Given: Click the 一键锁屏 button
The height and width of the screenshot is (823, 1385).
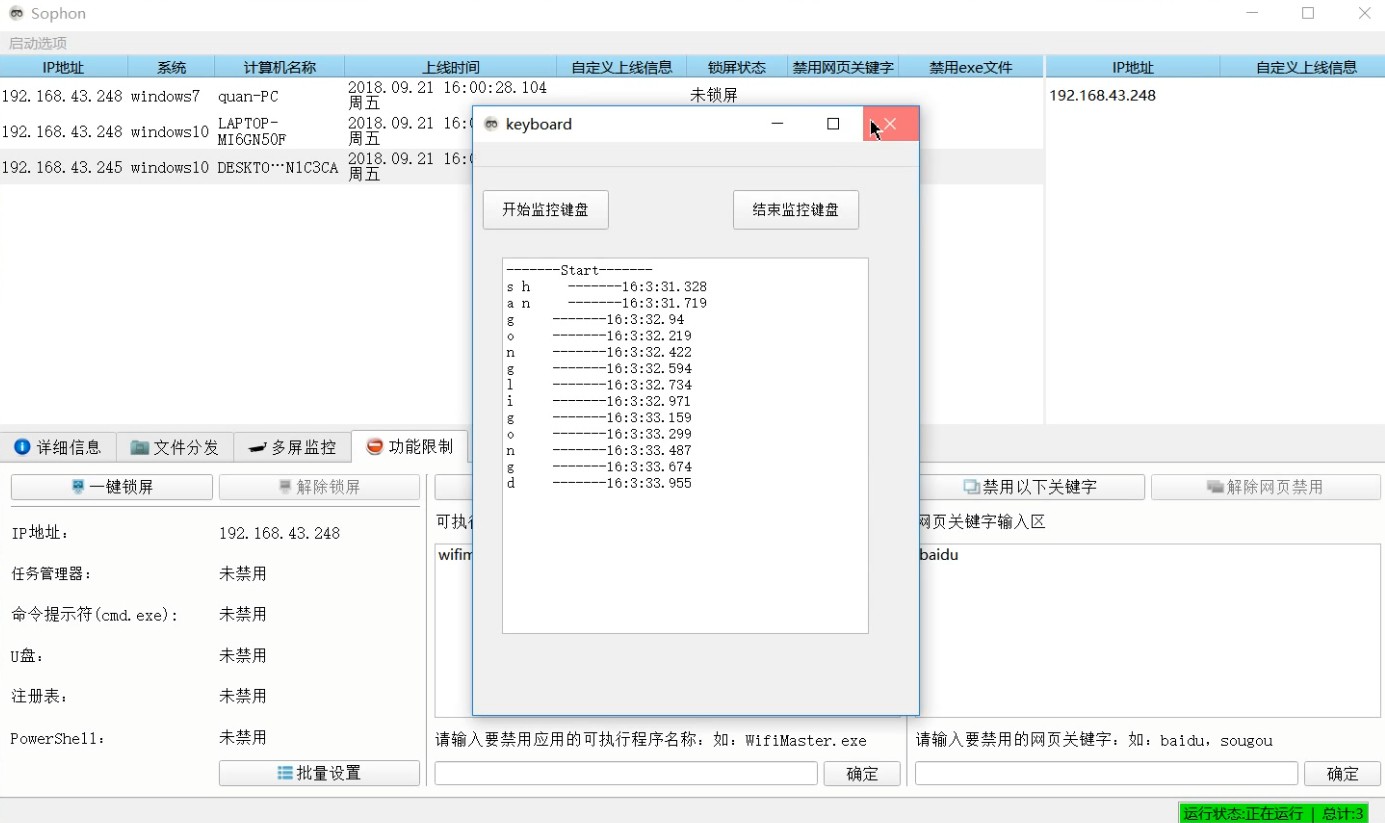Looking at the screenshot, I should pyautogui.click(x=112, y=487).
